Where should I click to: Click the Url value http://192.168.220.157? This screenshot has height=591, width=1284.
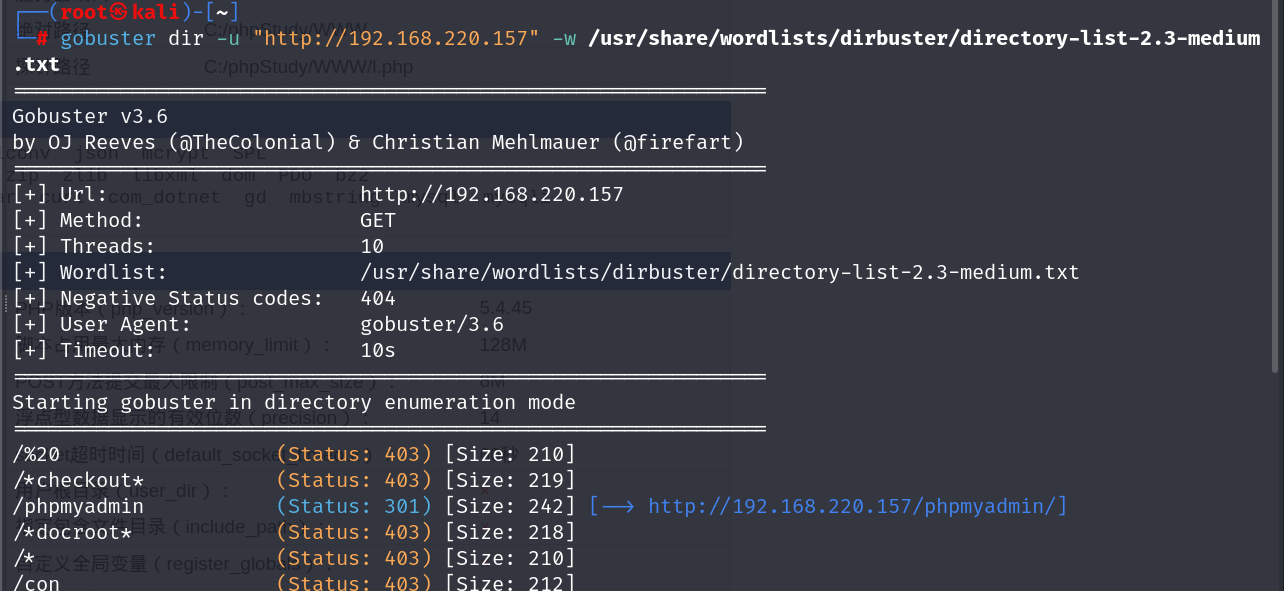pyautogui.click(x=491, y=194)
